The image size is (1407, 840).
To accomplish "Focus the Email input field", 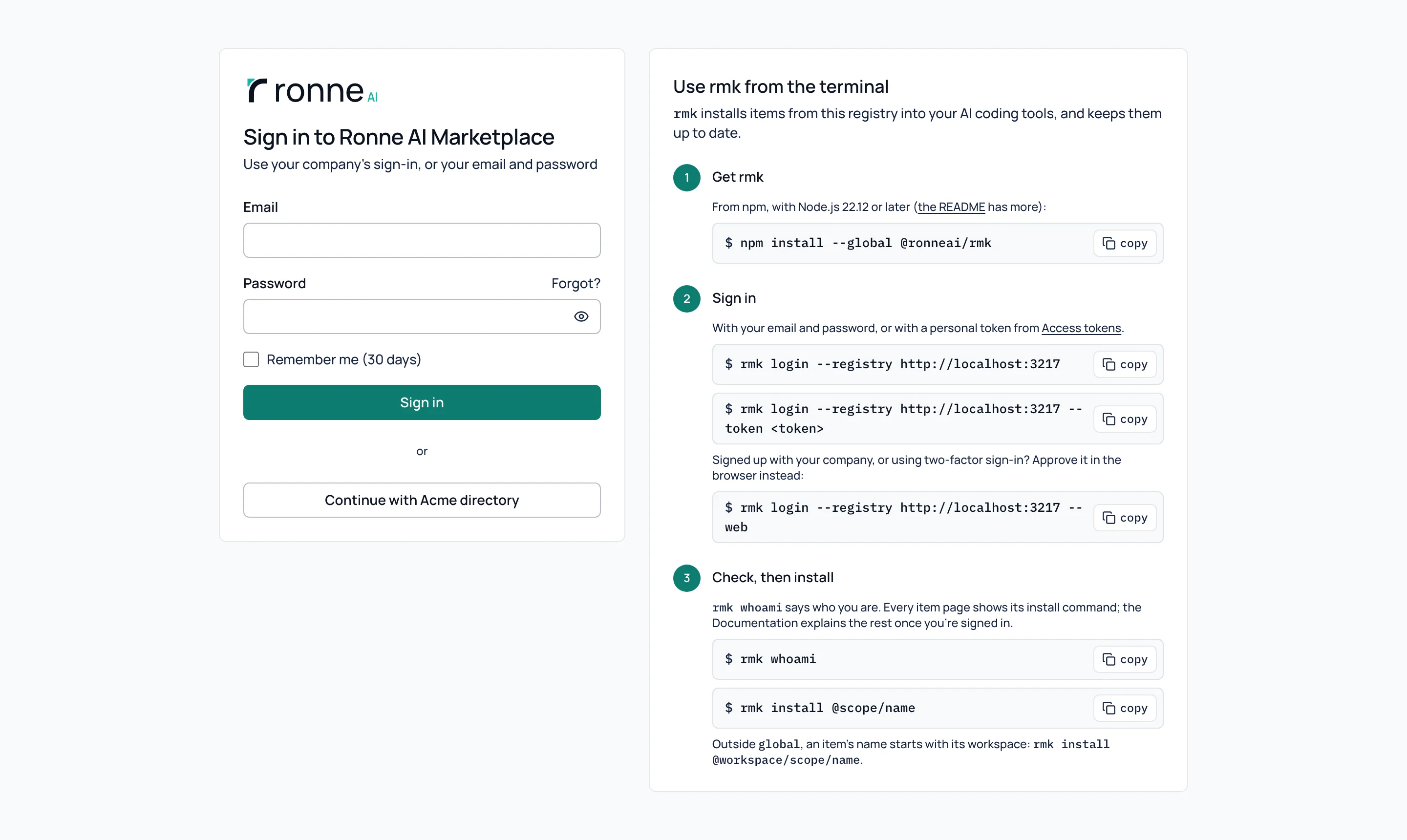I will (422, 240).
